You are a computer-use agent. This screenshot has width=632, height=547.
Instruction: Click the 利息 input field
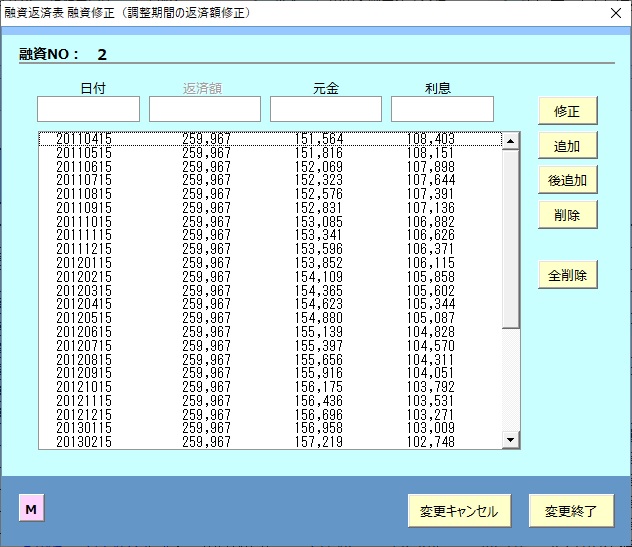click(442, 109)
